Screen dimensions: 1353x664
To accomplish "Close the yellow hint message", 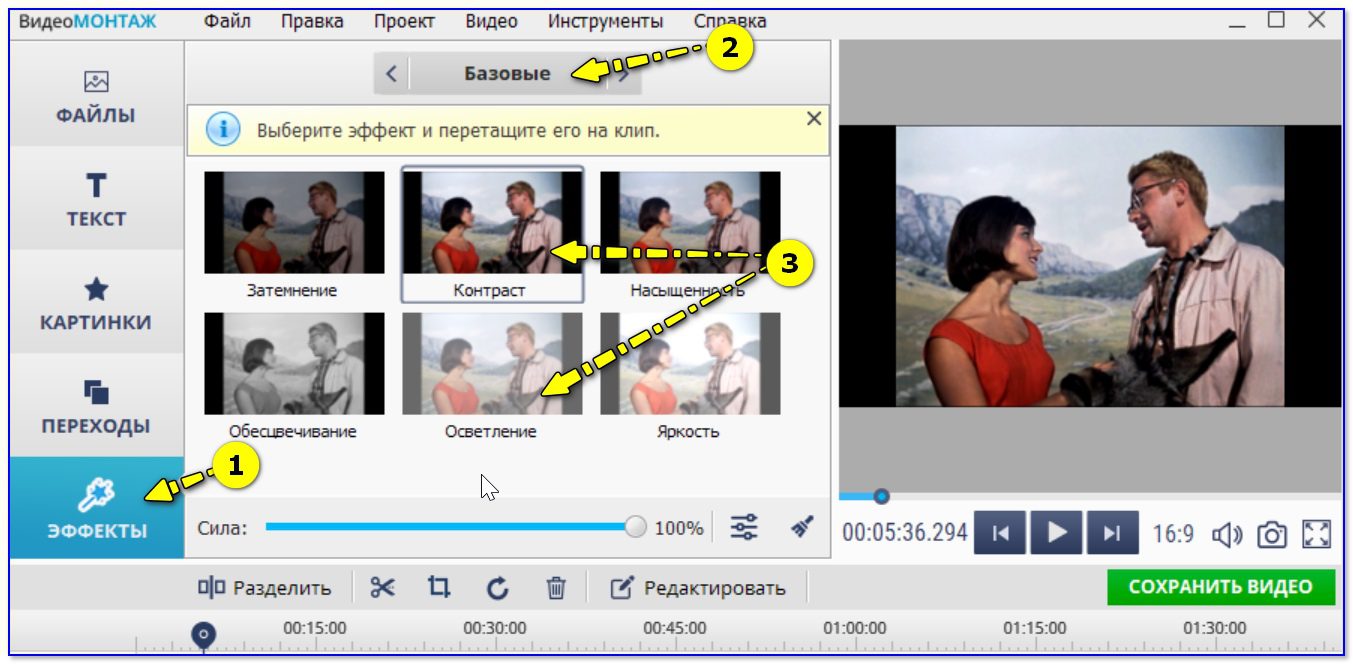I will (x=814, y=118).
